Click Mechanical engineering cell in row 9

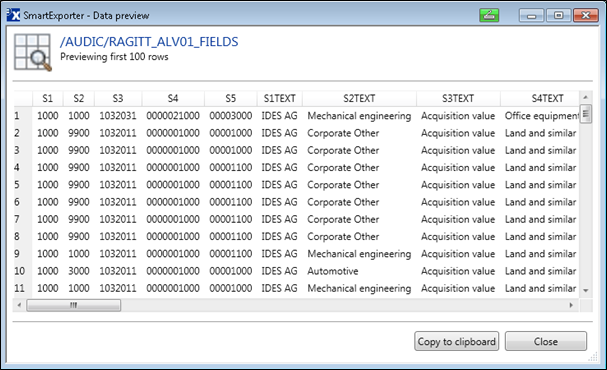coord(359,254)
